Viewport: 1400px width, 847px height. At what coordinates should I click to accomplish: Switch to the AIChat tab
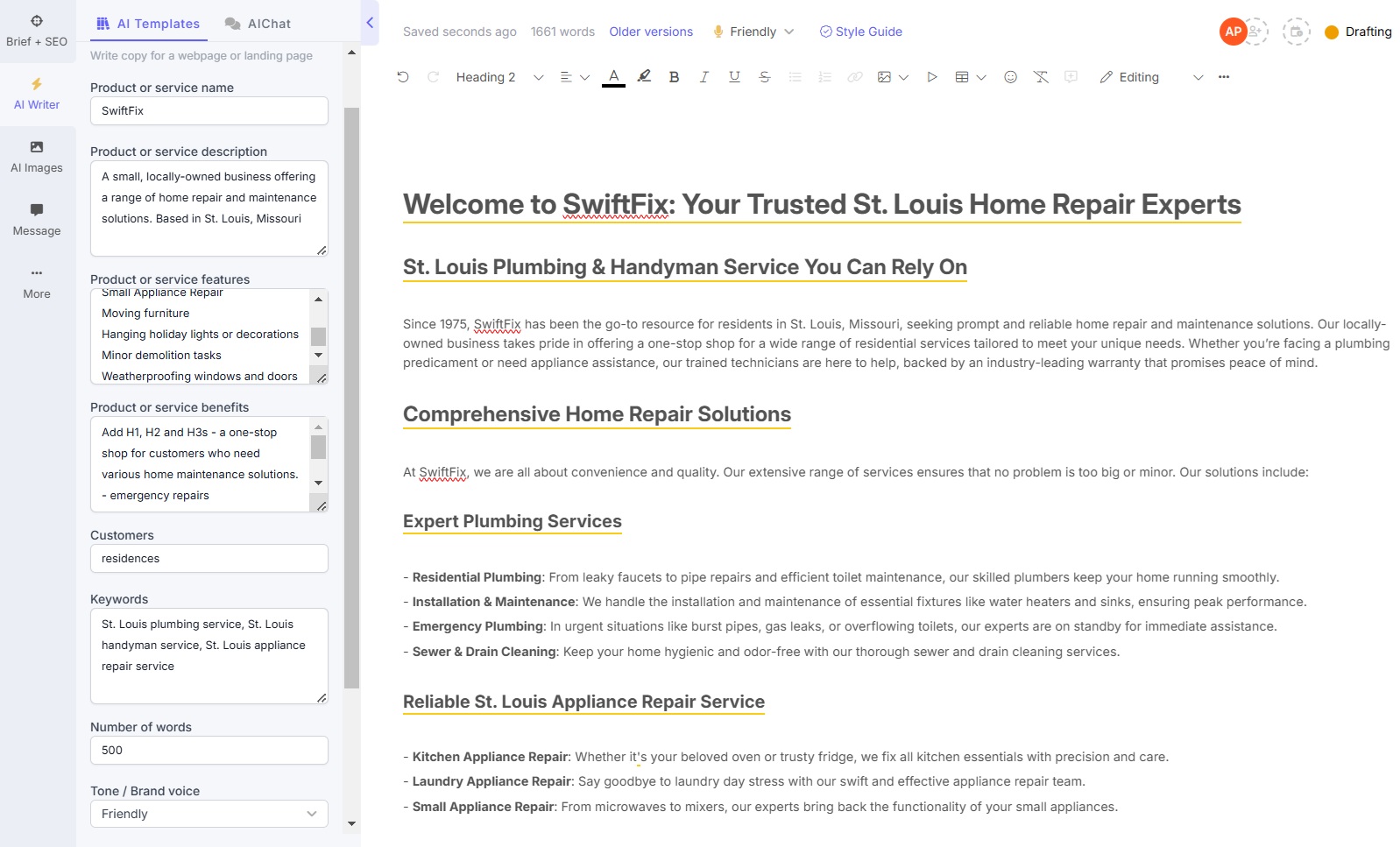click(258, 24)
